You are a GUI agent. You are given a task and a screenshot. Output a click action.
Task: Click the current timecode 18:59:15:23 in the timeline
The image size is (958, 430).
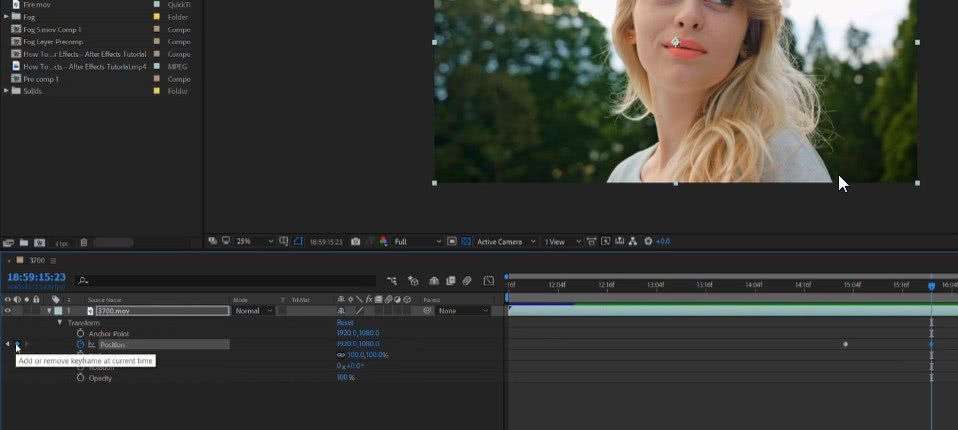(x=36, y=277)
